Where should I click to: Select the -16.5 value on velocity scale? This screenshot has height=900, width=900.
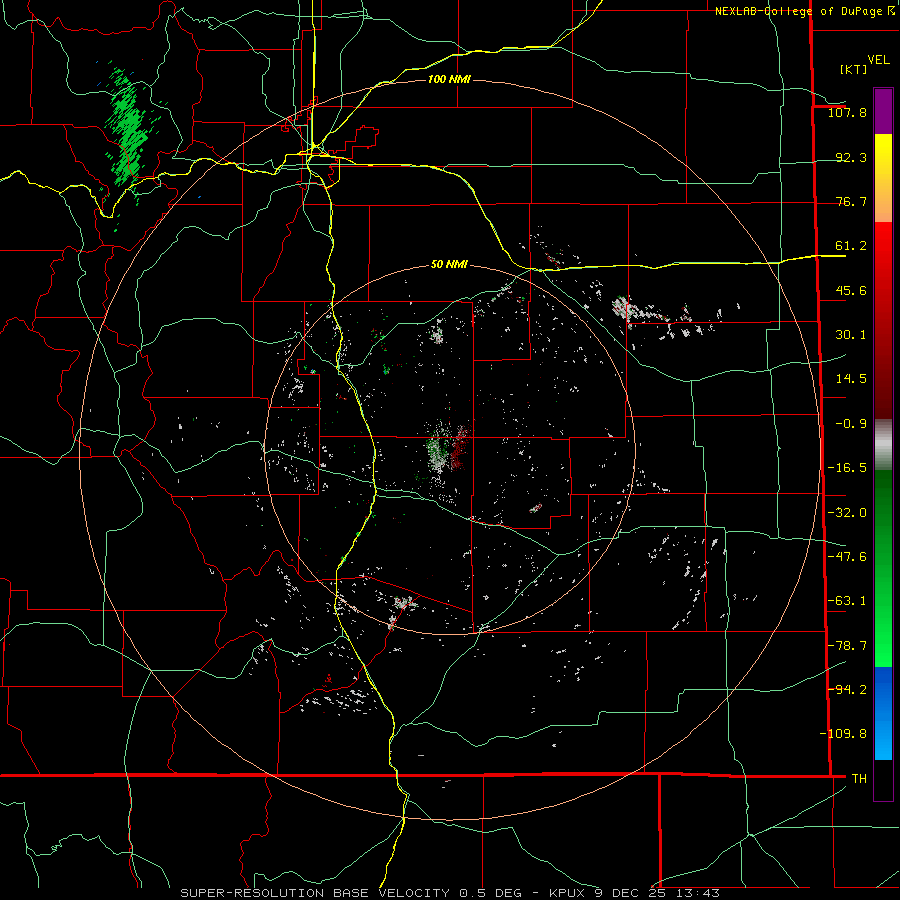[847, 468]
